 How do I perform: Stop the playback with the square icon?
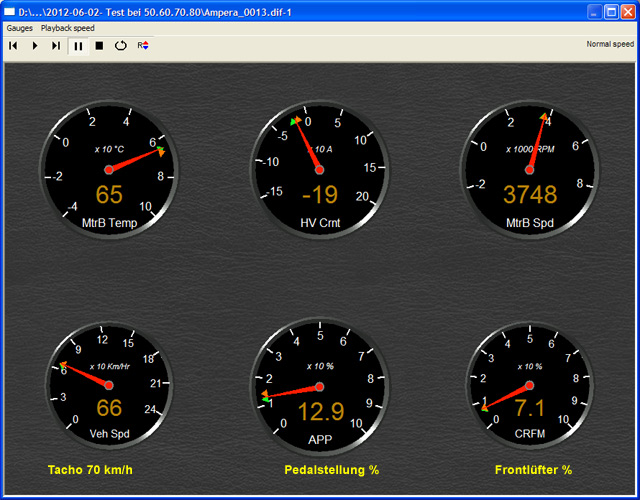point(99,45)
